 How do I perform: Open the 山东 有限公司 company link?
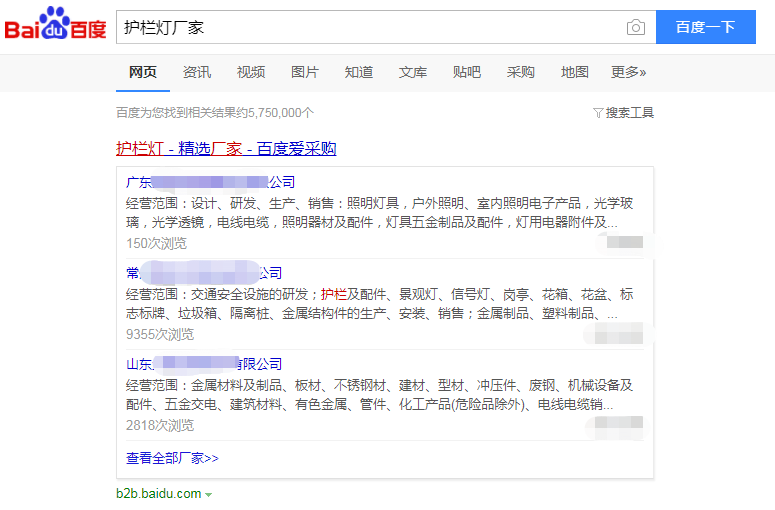click(x=204, y=364)
